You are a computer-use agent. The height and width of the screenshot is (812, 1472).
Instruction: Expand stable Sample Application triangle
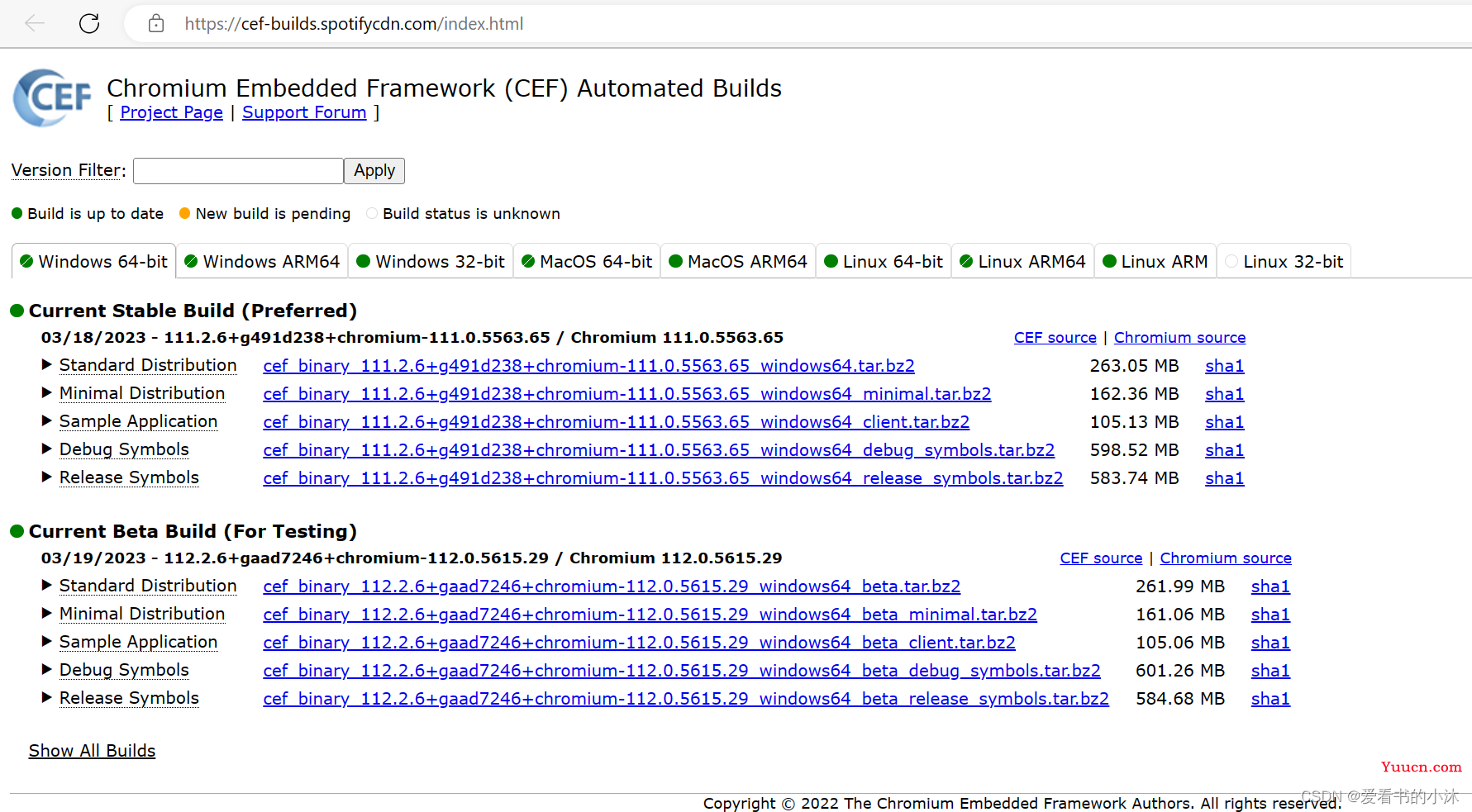tap(47, 420)
